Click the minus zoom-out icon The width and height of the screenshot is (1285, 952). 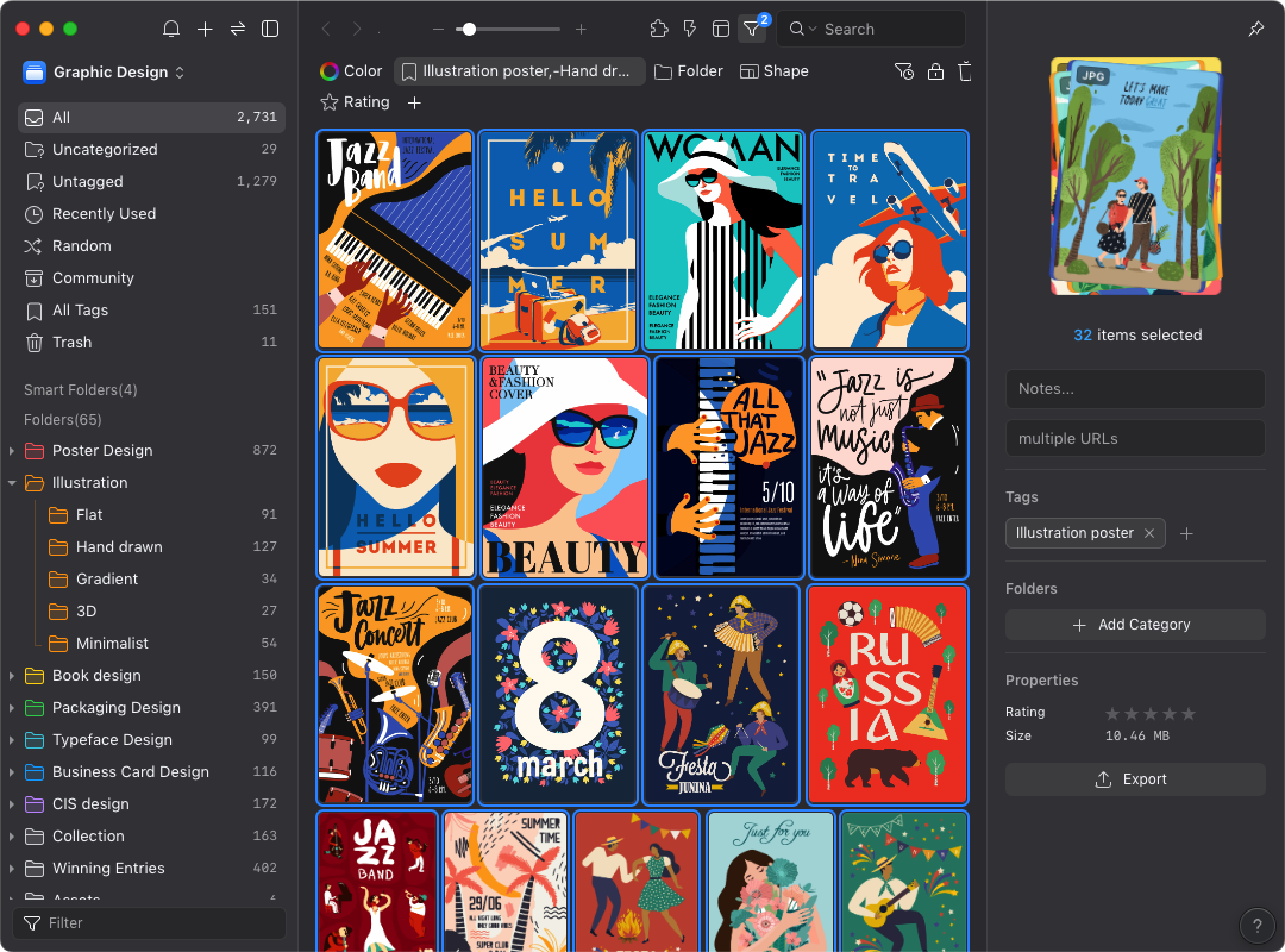point(438,29)
